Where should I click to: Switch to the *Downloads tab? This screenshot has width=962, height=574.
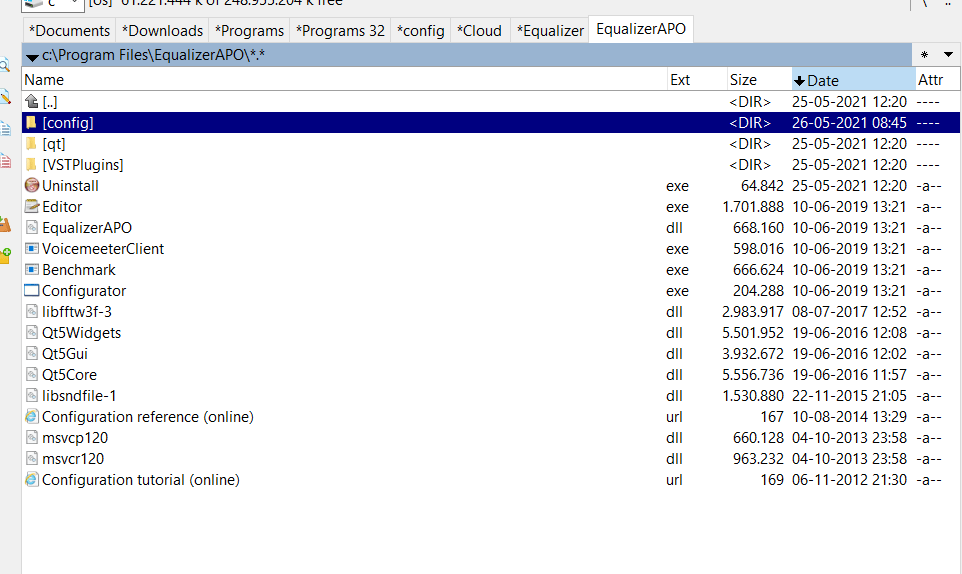pos(163,31)
